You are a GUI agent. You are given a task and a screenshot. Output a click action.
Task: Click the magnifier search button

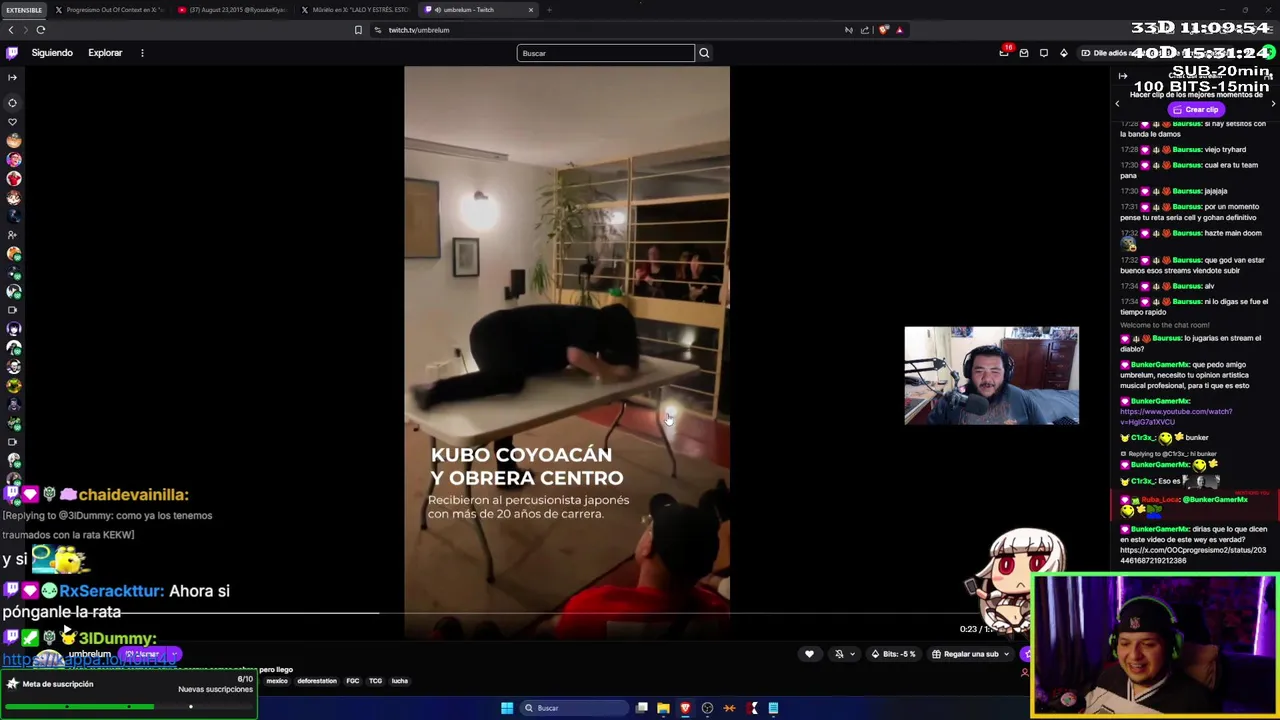(x=704, y=53)
